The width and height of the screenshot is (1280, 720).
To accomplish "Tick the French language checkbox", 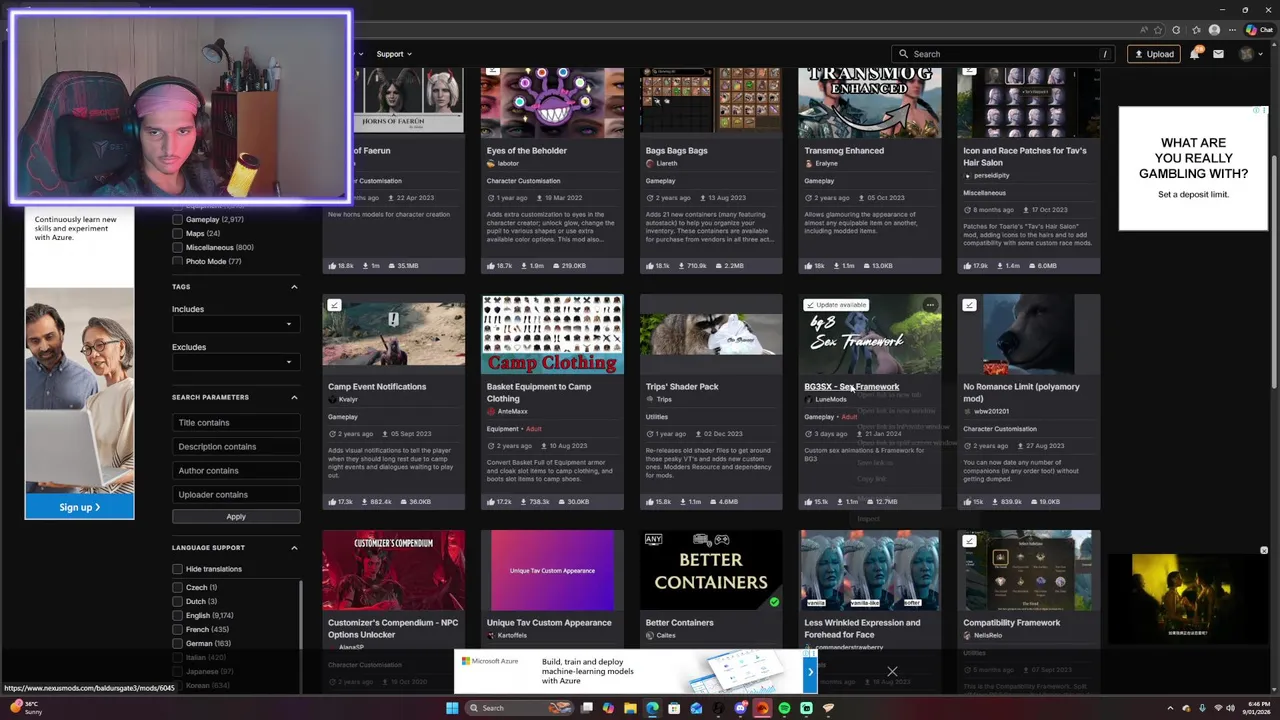I will click(177, 629).
